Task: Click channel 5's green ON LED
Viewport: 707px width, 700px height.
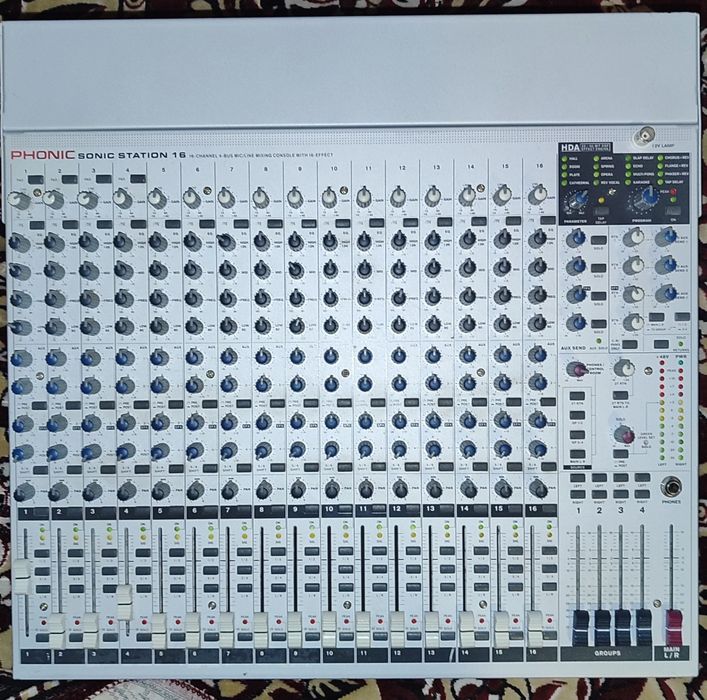Action: coord(177,529)
